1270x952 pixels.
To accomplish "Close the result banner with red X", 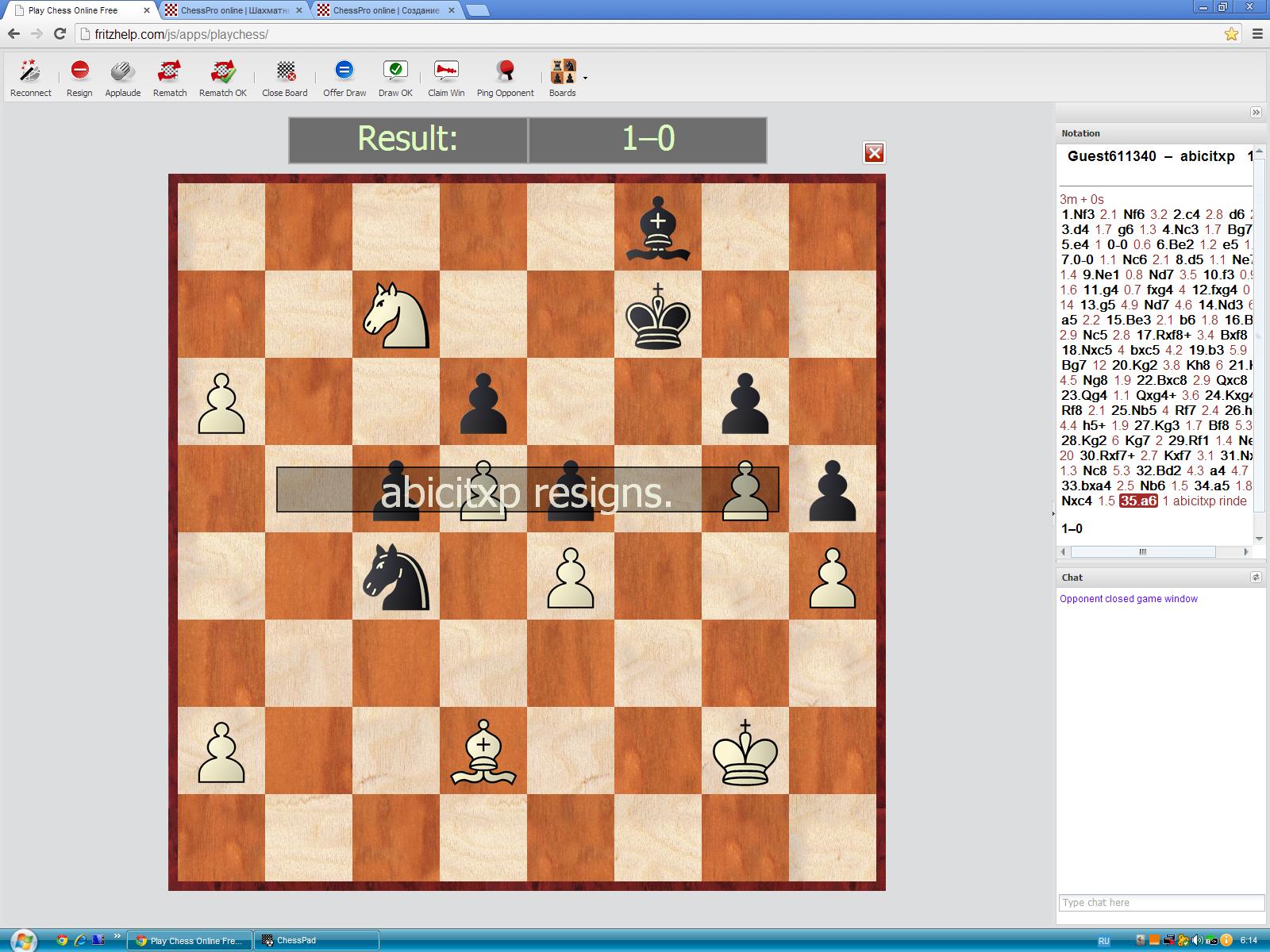I will click(874, 153).
